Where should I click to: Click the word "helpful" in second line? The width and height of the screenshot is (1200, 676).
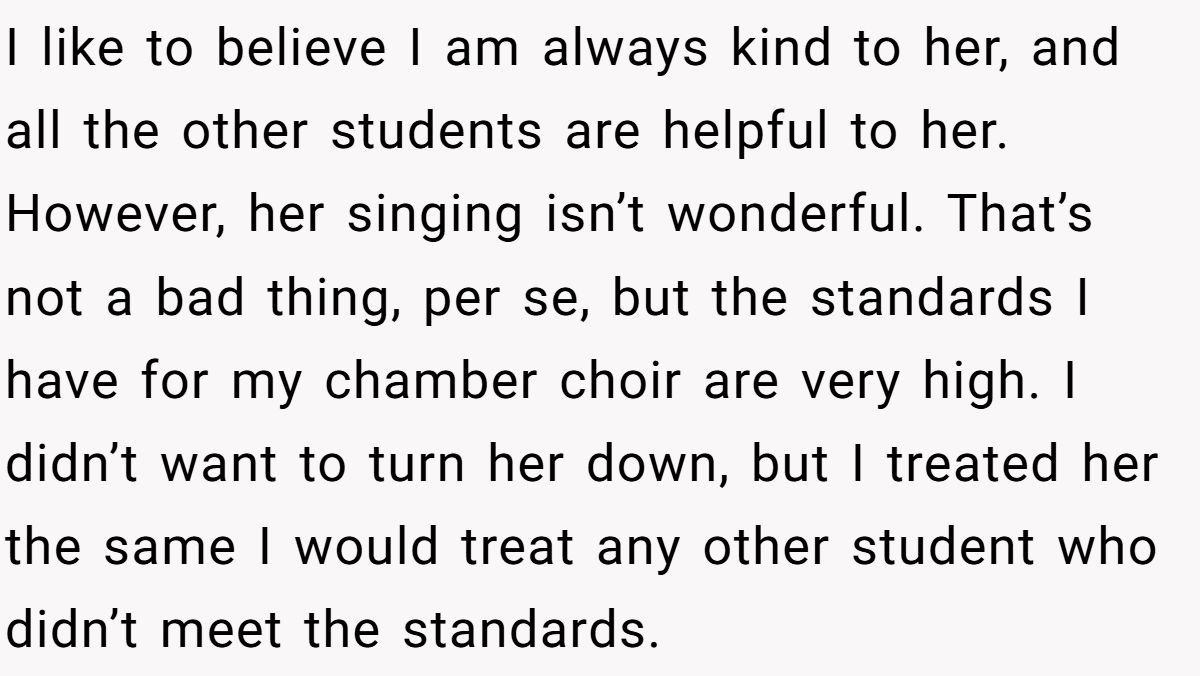[x=744, y=133]
